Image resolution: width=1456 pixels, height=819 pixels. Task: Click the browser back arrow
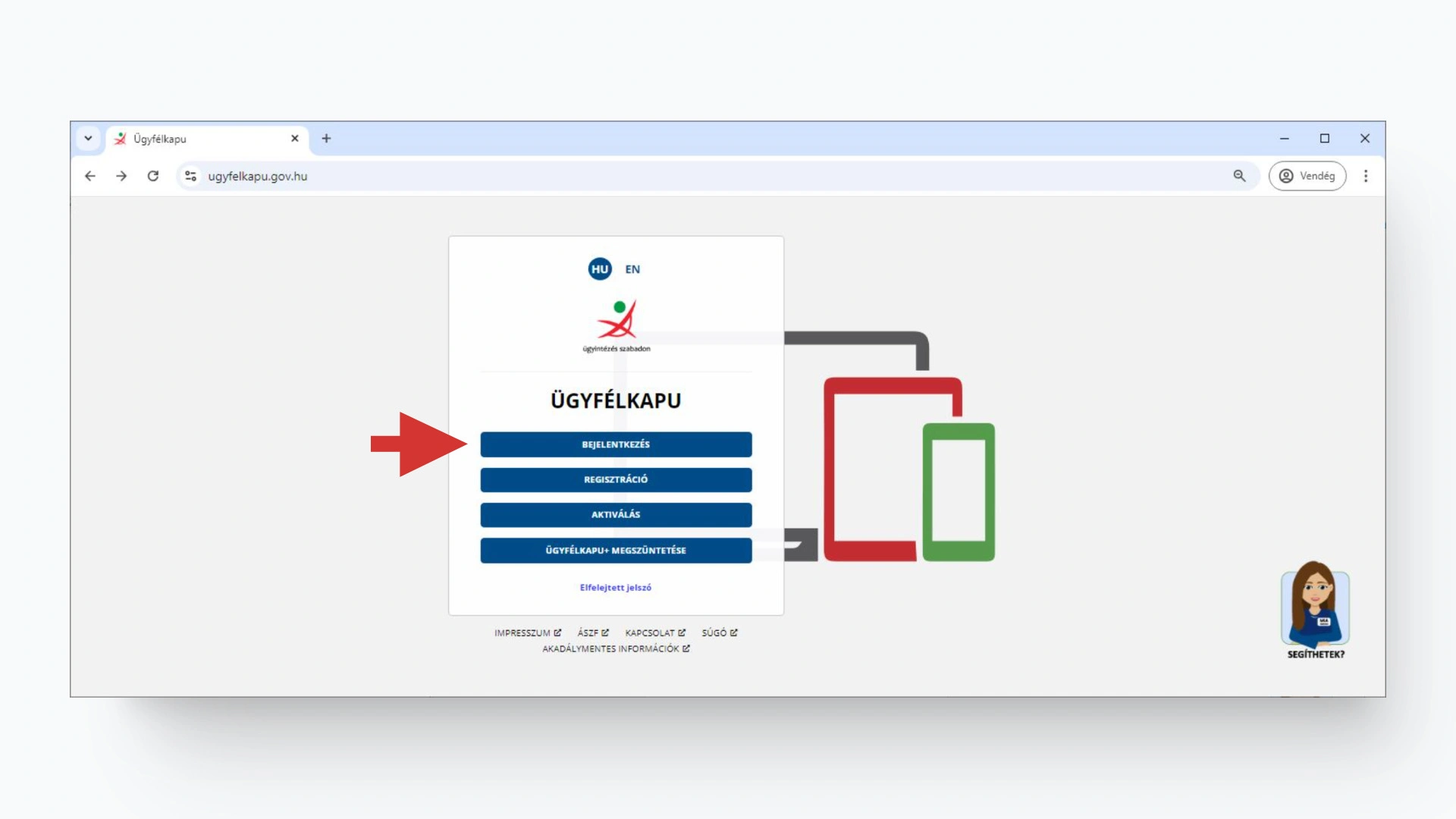point(90,176)
